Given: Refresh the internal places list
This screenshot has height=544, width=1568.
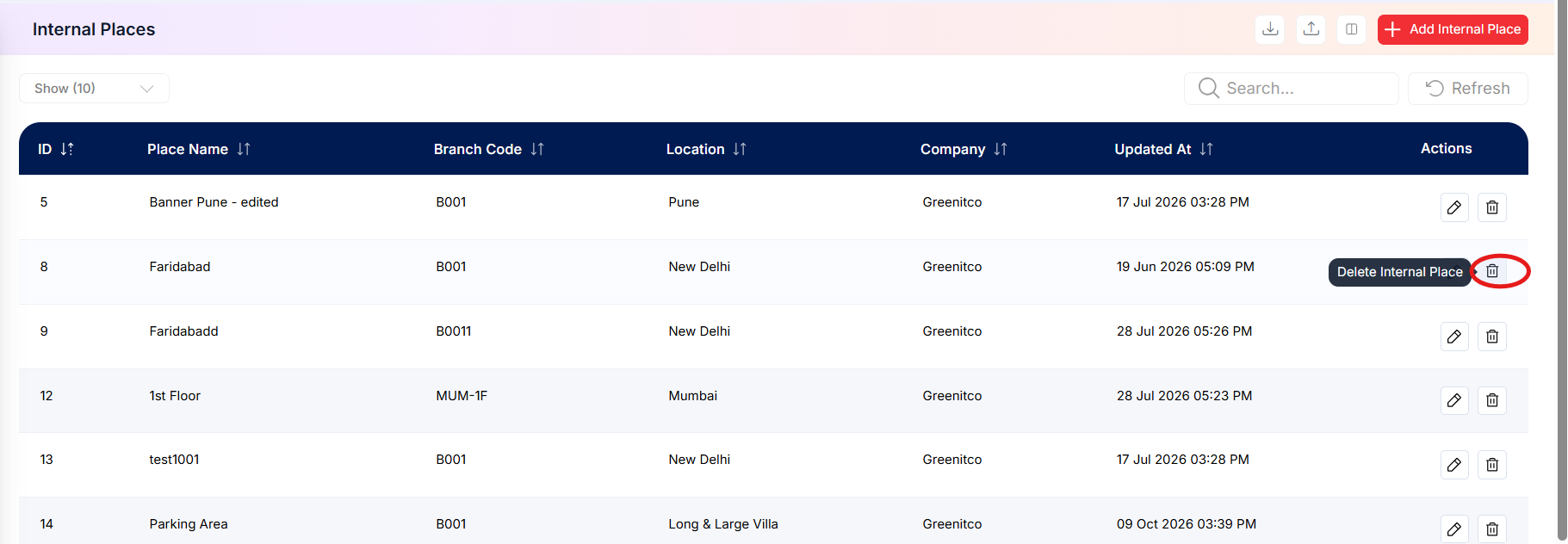Looking at the screenshot, I should point(1468,89).
